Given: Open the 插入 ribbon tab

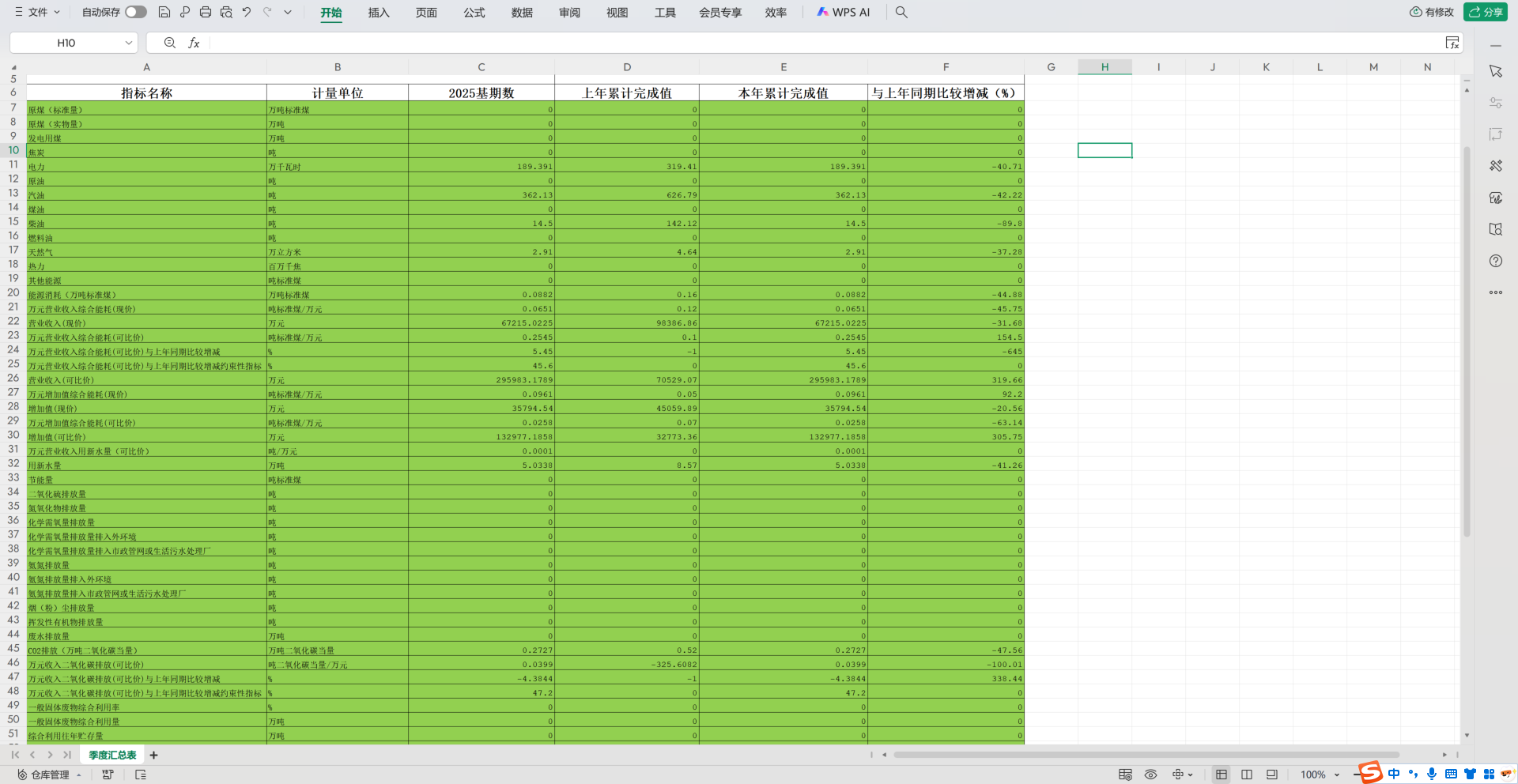Looking at the screenshot, I should coord(379,13).
